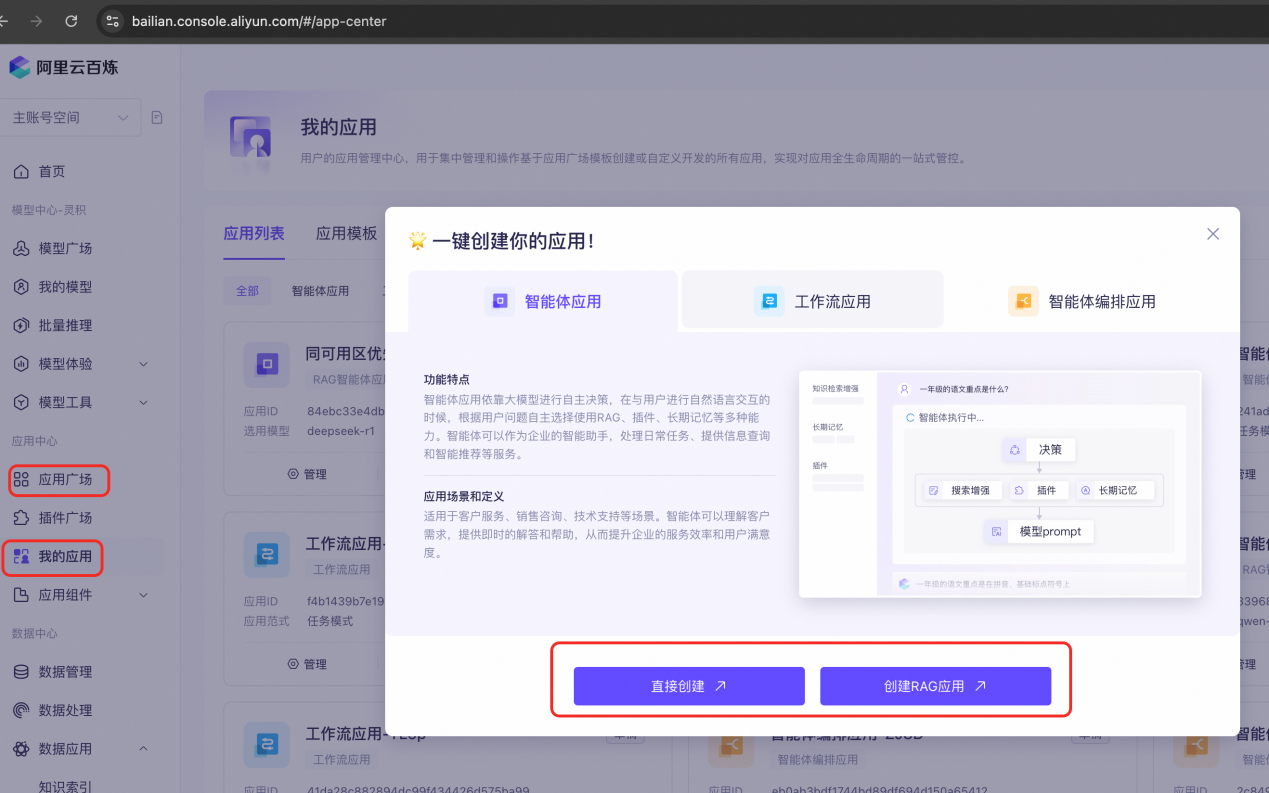Click the 批量推理 sidebar icon

[21, 325]
